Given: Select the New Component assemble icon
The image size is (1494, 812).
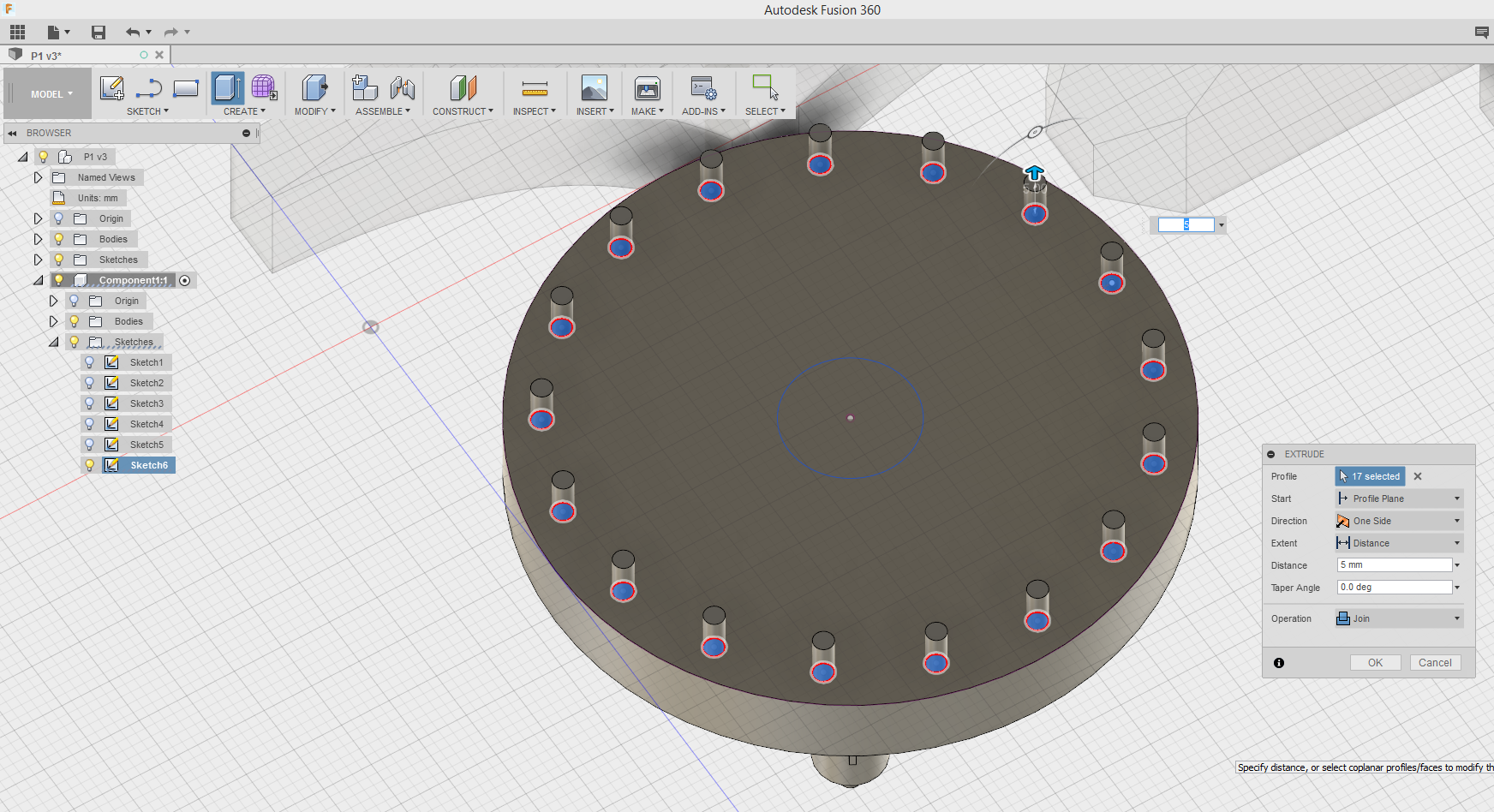Looking at the screenshot, I should point(365,87).
